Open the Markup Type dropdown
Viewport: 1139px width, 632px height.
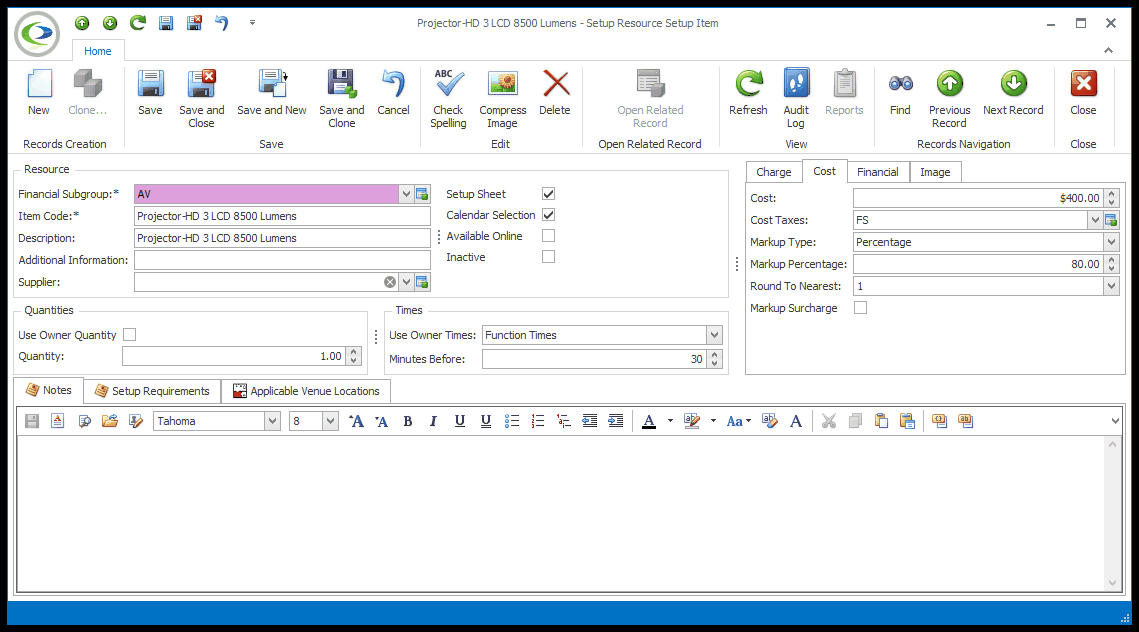pos(1111,242)
